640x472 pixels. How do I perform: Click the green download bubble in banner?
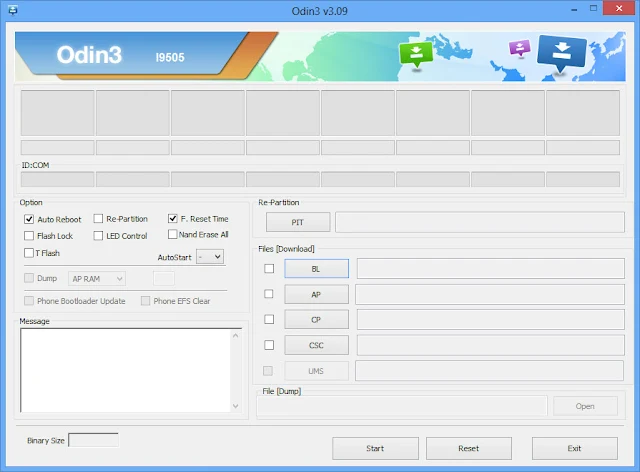point(416,55)
